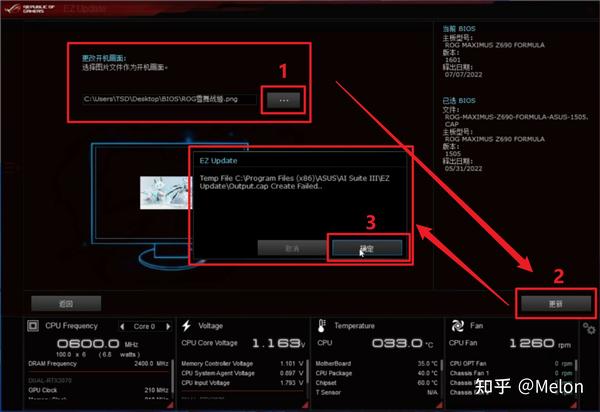This screenshot has height=412, width=600.
Task: Click the 更新 update button
Action: [x=556, y=304]
